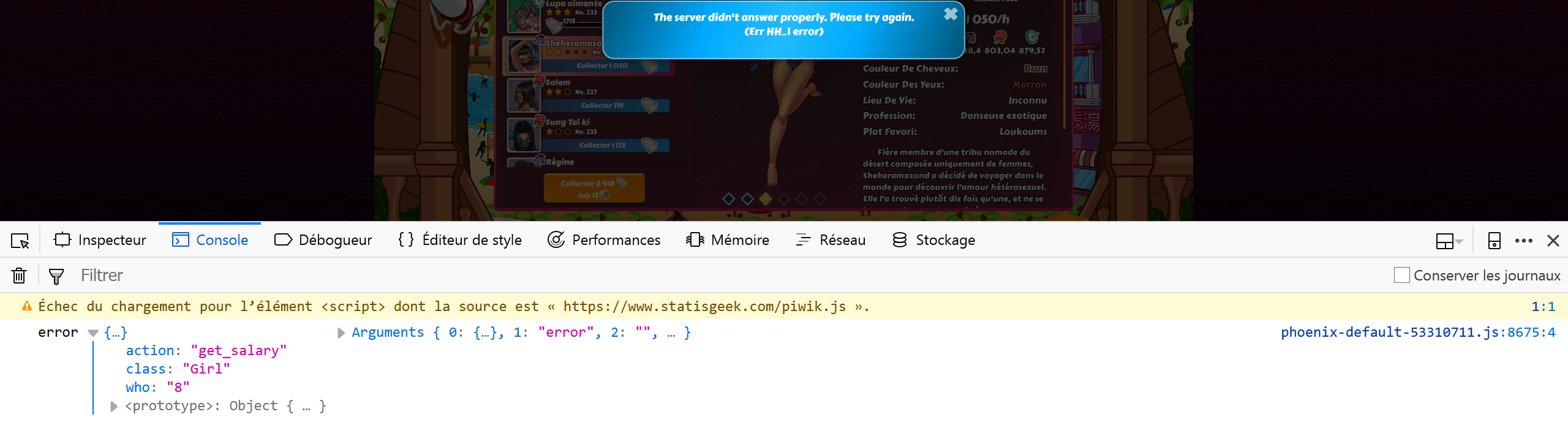Open the split console layout dropdown
Screen dimensions: 1568x447
pyautogui.click(x=1449, y=241)
